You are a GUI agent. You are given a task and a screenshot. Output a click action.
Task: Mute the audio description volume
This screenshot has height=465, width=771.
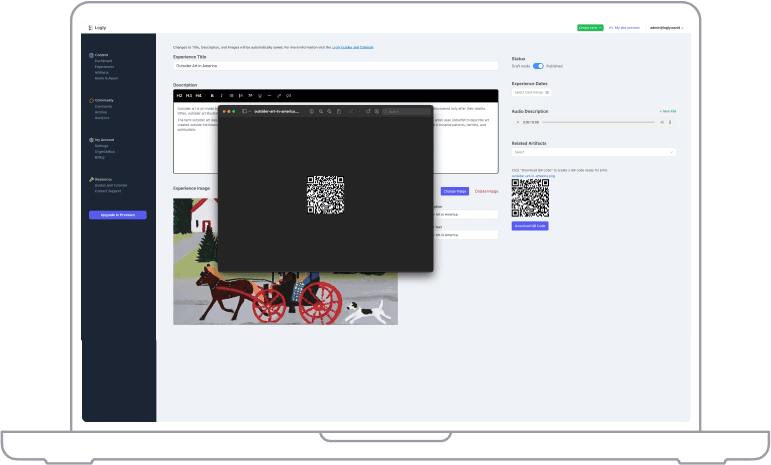662,122
